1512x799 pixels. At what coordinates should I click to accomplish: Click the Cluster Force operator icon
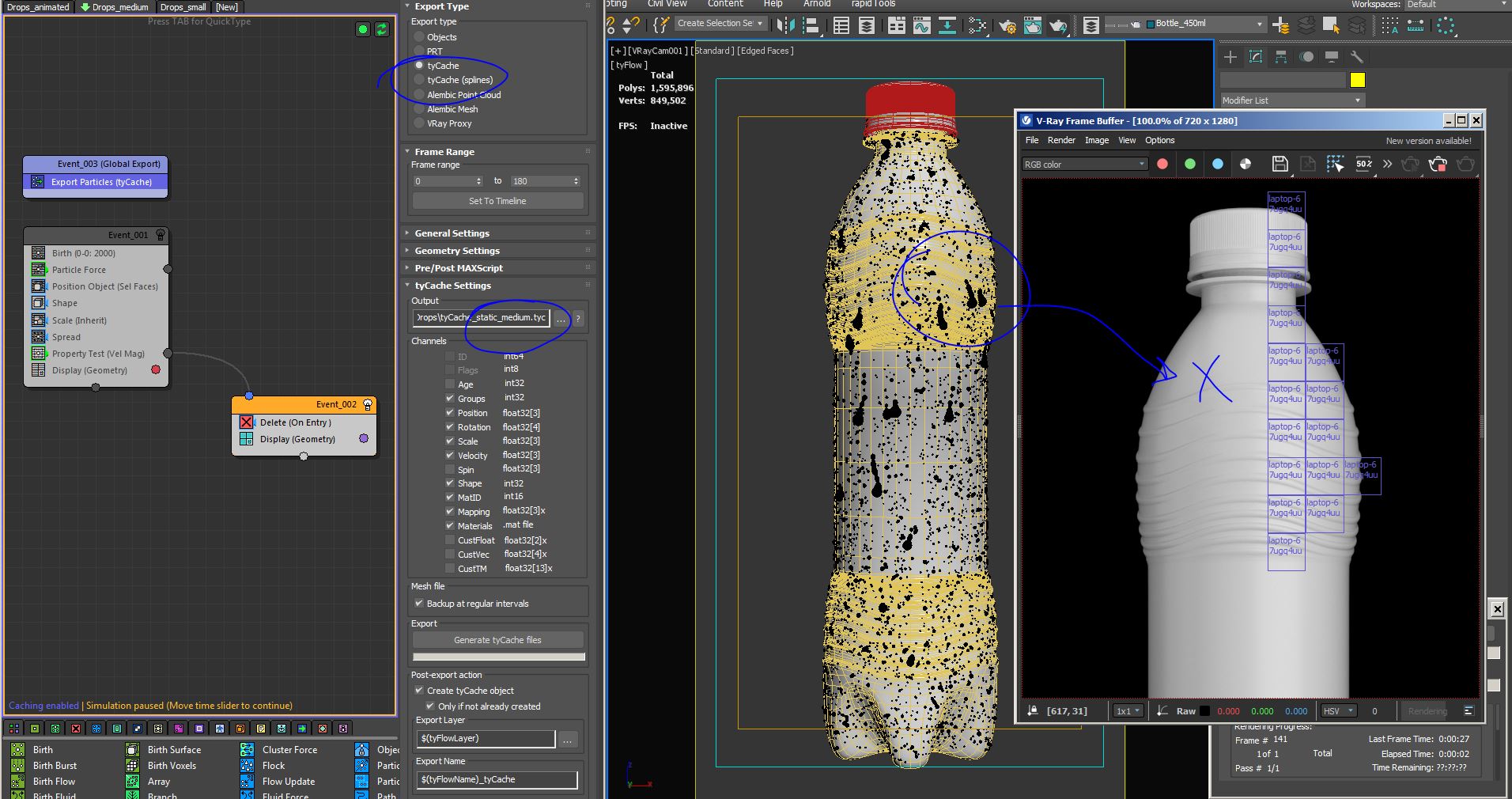coord(248,749)
